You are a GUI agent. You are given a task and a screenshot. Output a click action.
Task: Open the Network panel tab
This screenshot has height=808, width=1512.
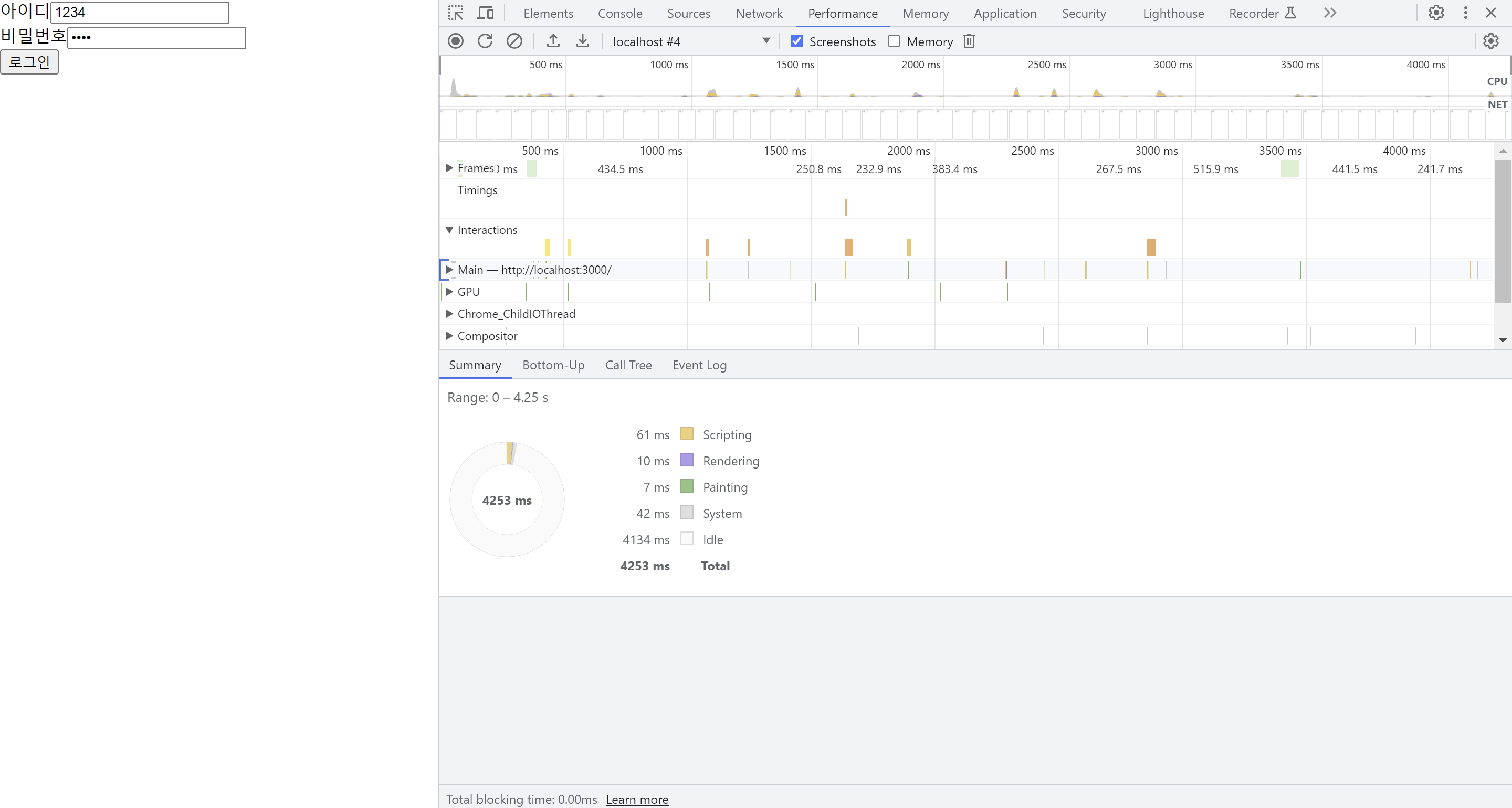coord(758,14)
